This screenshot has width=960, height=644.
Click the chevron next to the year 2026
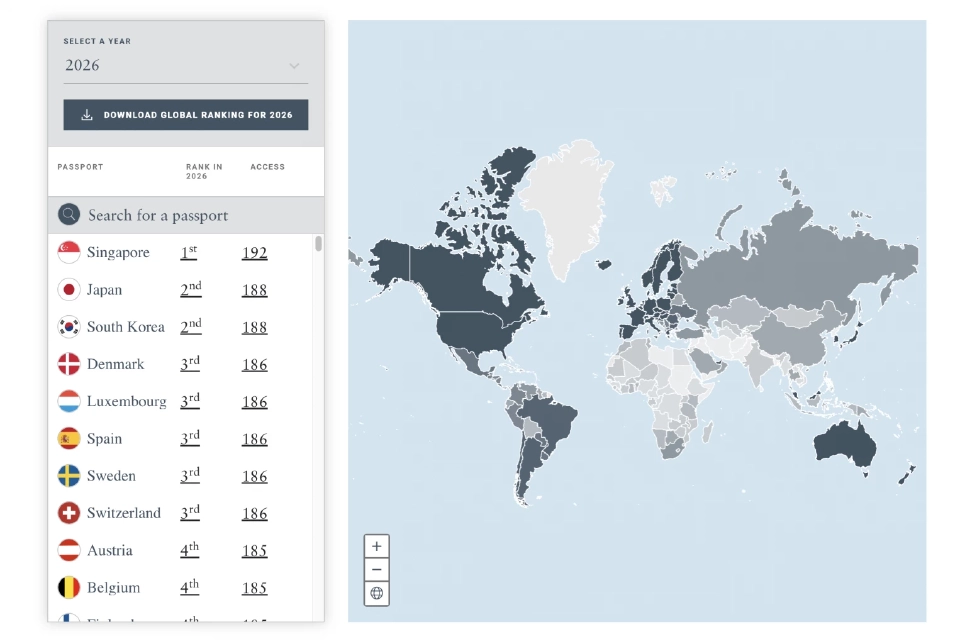pyautogui.click(x=295, y=65)
